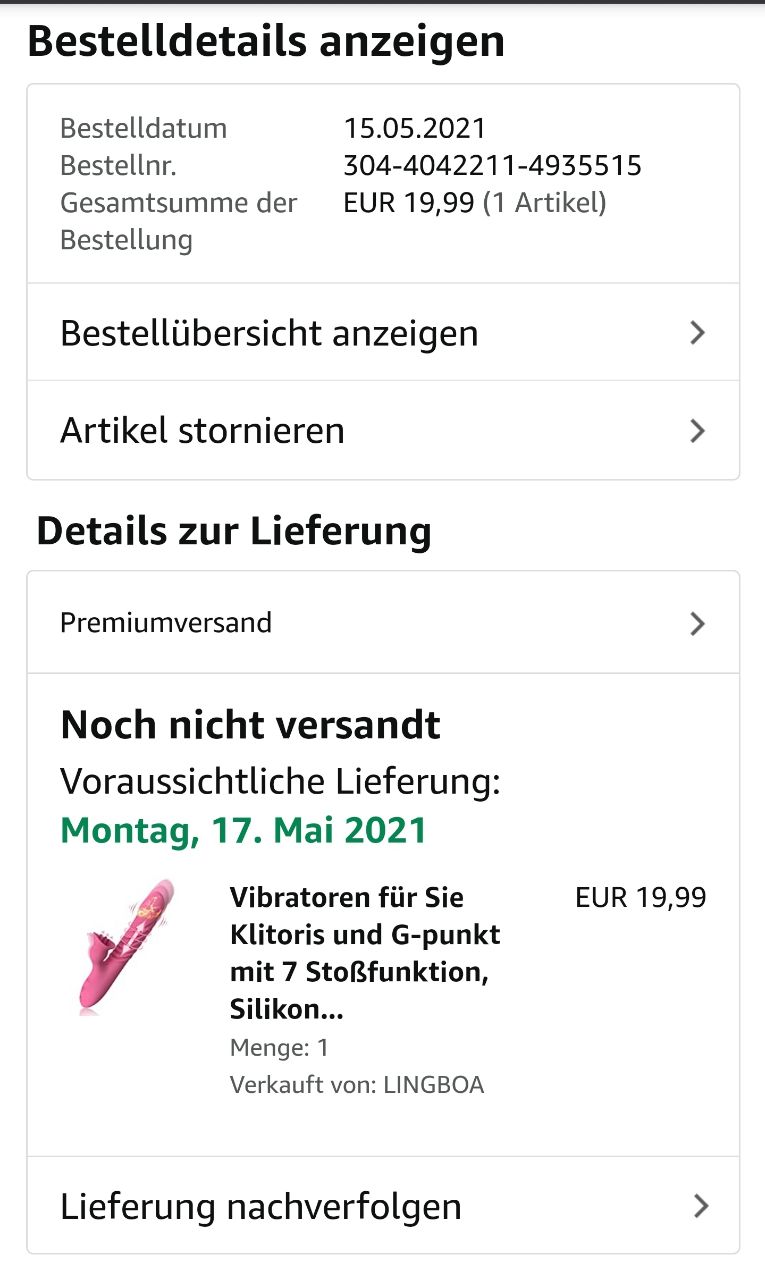Screen dimensions: 765x1280
Task: Open the Premiumversand shipping label
Action: tap(166, 623)
